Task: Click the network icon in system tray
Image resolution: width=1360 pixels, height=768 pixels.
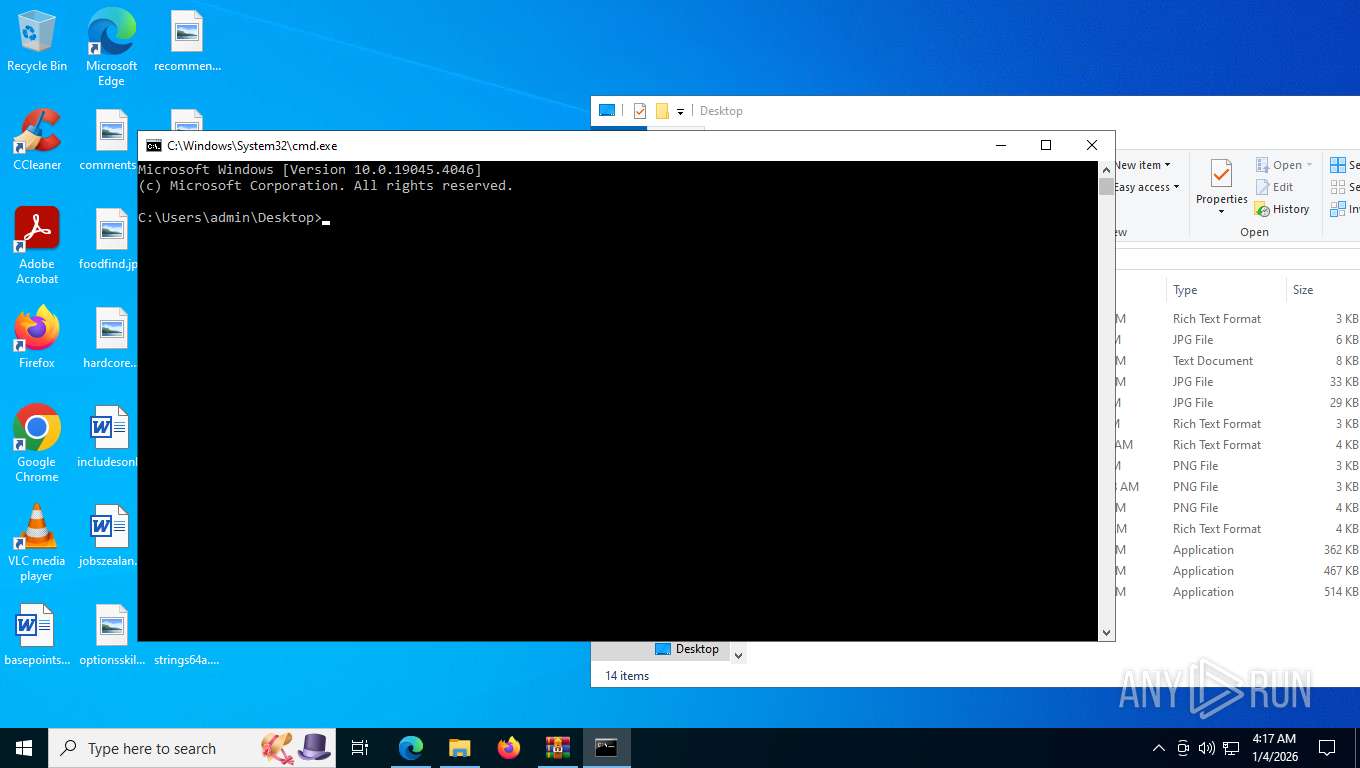Action: point(1231,748)
